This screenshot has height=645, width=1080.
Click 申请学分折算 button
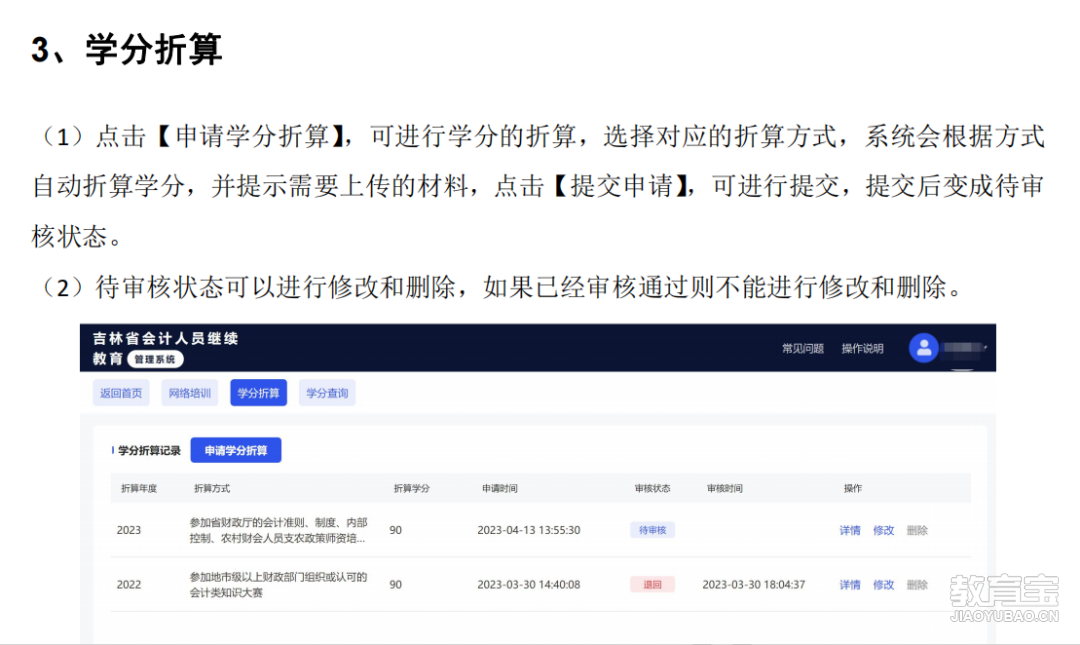[x=236, y=450]
